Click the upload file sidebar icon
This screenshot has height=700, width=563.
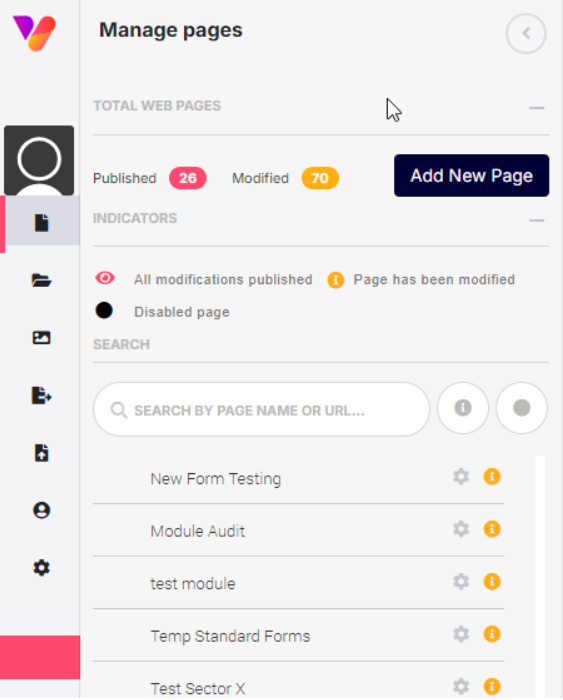coord(42,453)
